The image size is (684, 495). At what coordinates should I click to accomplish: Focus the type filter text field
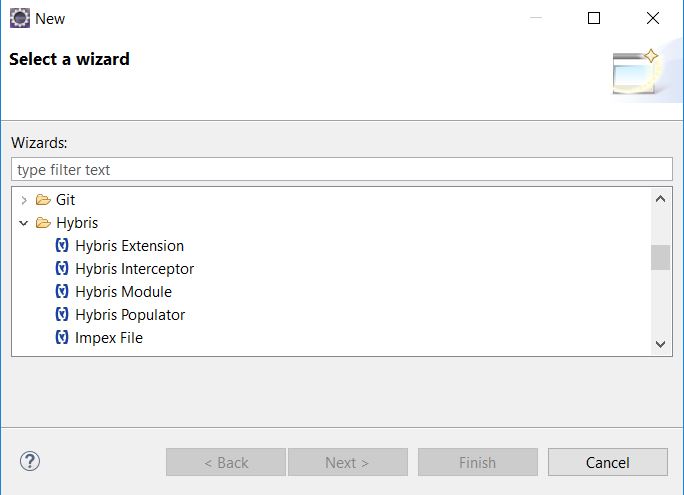click(342, 169)
